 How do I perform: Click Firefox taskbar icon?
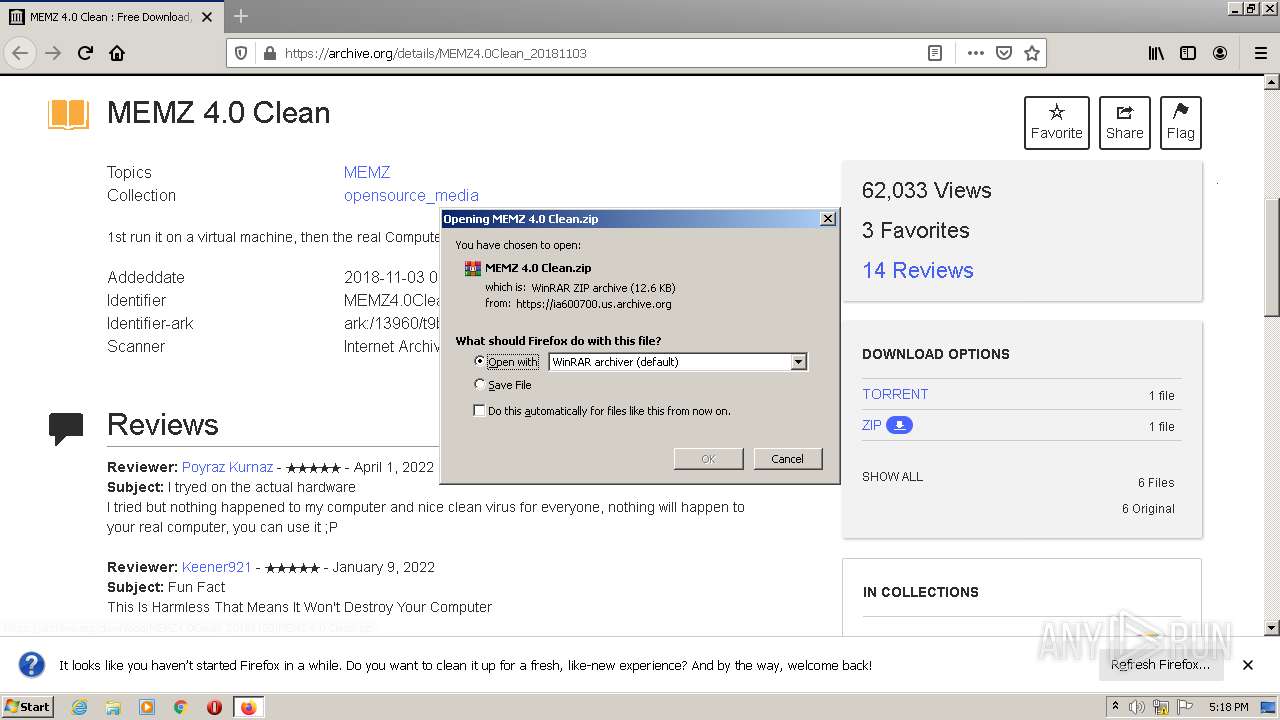pyautogui.click(x=248, y=707)
